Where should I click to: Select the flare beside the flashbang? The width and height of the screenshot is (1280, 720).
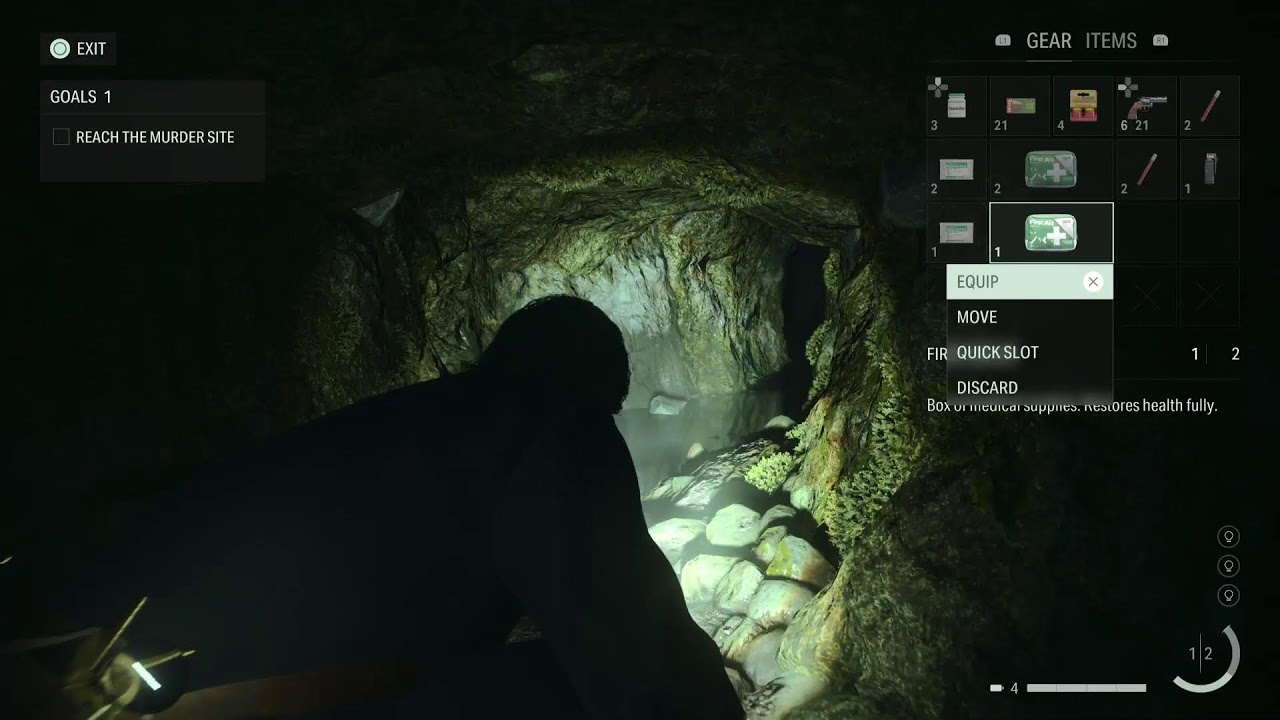1146,169
